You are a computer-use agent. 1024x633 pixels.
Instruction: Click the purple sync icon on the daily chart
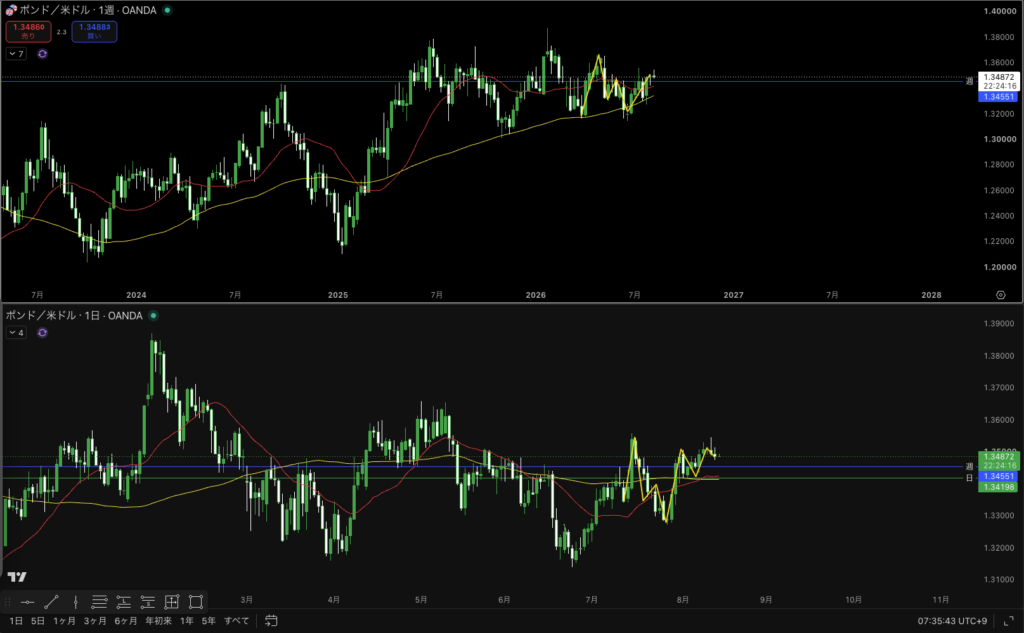[42, 333]
